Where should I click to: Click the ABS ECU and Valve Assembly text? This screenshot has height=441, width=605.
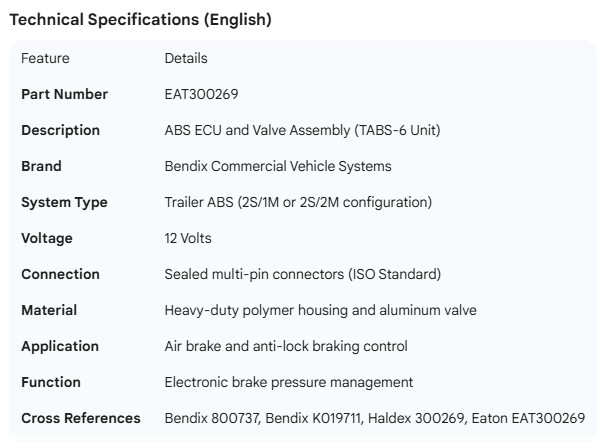click(x=302, y=130)
